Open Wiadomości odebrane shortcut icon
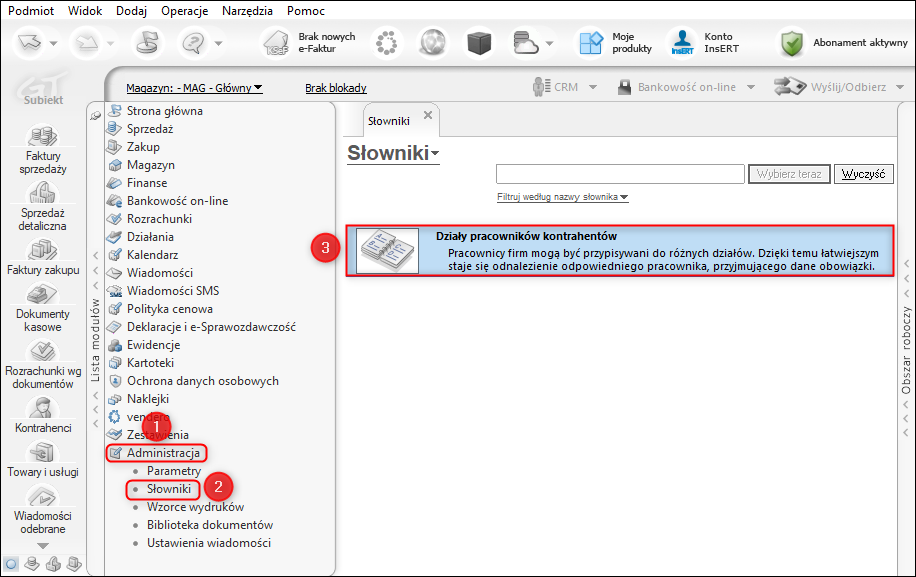This screenshot has width=916, height=577. coord(43,496)
